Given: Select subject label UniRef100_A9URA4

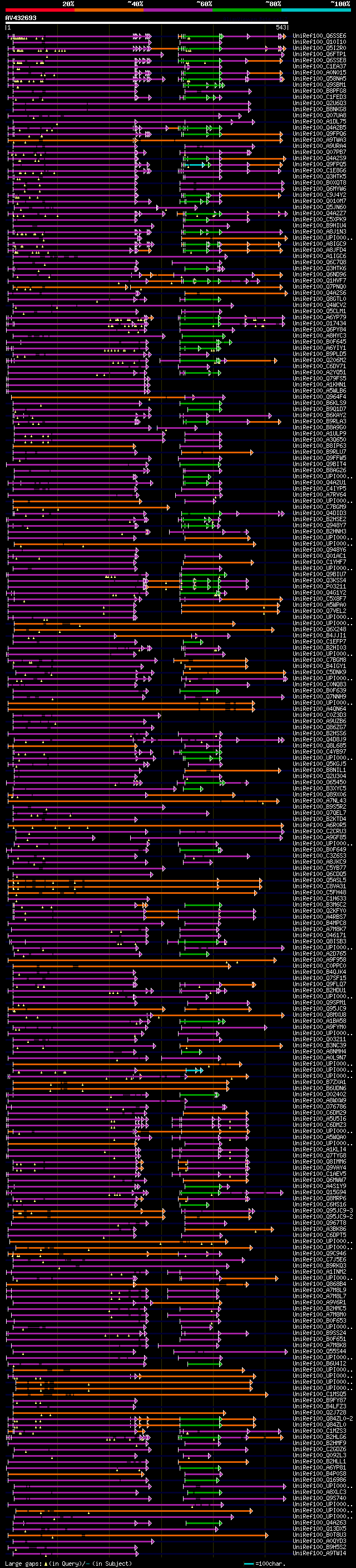Looking at the screenshot, I should coord(319,146).
